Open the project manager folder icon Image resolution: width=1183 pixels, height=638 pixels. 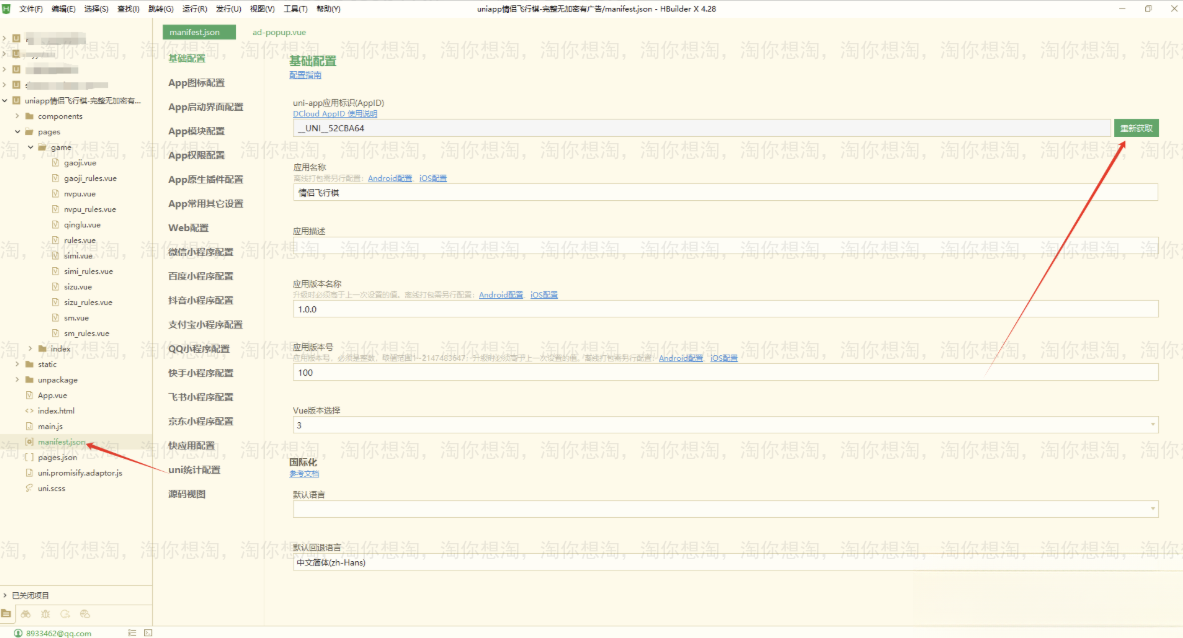7,613
